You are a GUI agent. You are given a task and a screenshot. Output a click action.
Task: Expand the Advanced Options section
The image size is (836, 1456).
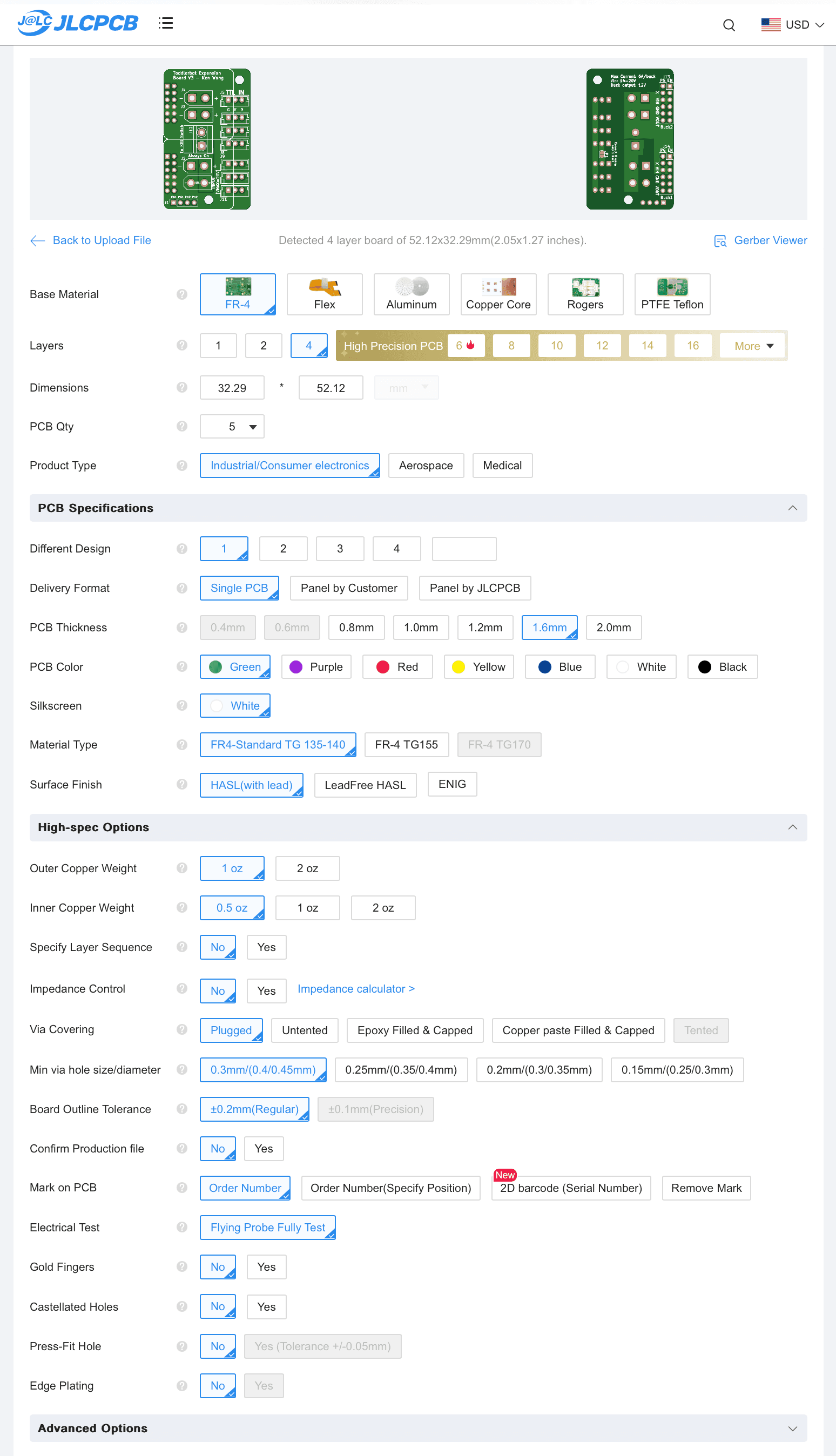(x=792, y=1428)
